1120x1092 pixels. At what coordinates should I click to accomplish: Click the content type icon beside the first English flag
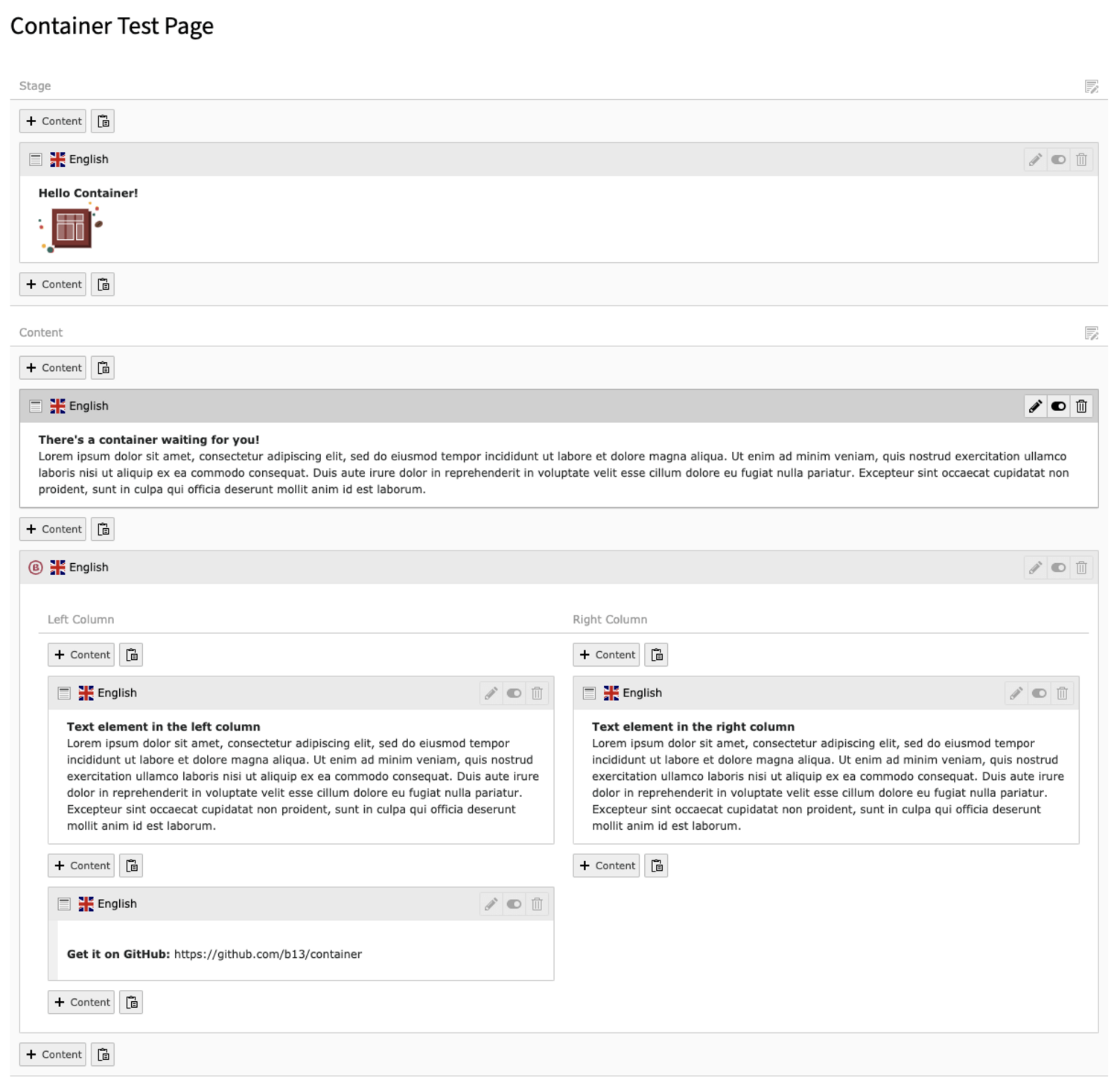click(35, 159)
